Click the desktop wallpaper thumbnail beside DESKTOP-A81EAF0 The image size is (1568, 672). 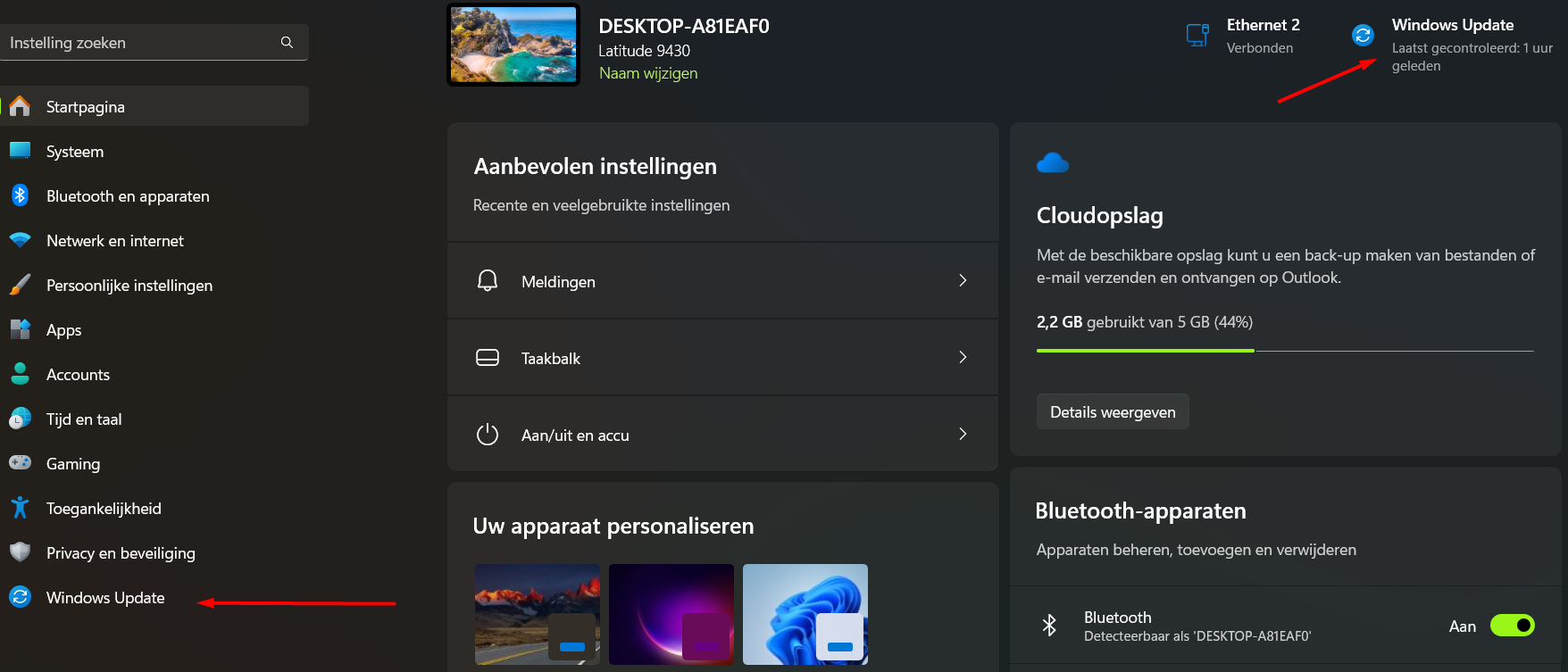pos(513,45)
